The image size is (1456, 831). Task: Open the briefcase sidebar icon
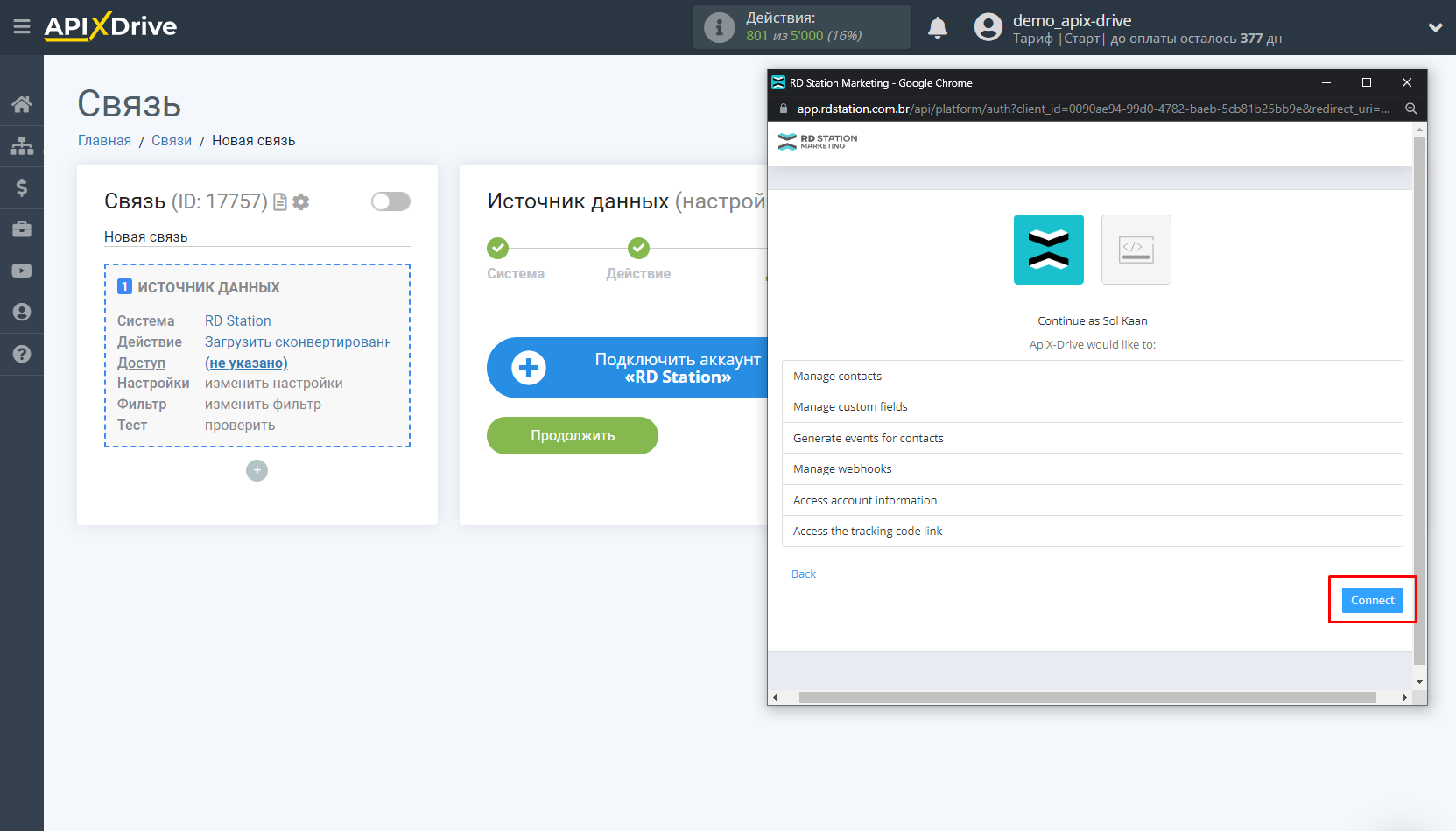pyautogui.click(x=22, y=229)
